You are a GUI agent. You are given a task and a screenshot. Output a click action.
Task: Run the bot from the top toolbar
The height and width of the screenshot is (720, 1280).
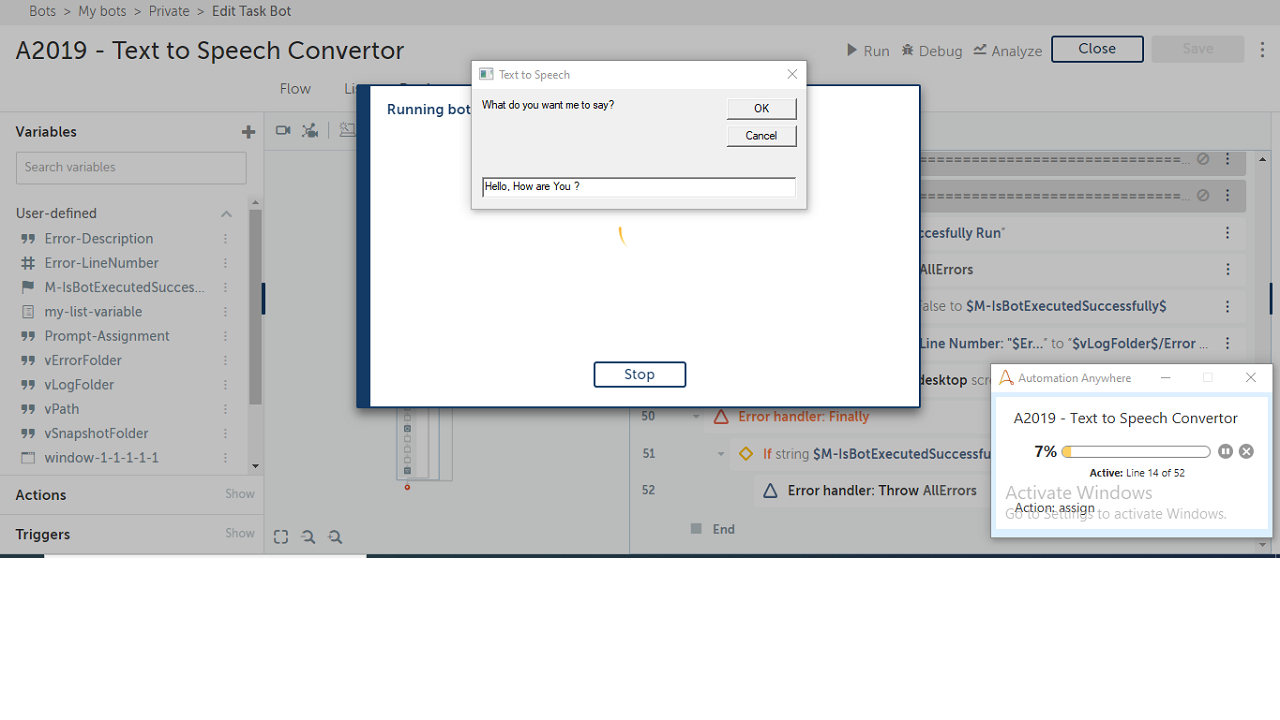click(x=868, y=50)
